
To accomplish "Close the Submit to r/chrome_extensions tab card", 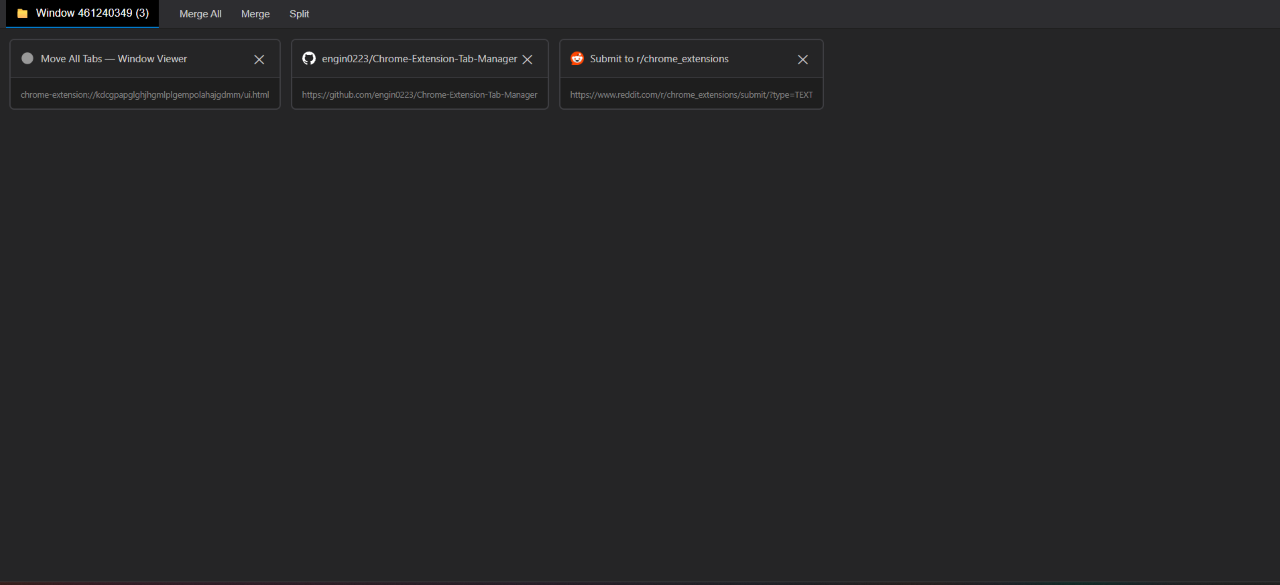I will (x=803, y=59).
